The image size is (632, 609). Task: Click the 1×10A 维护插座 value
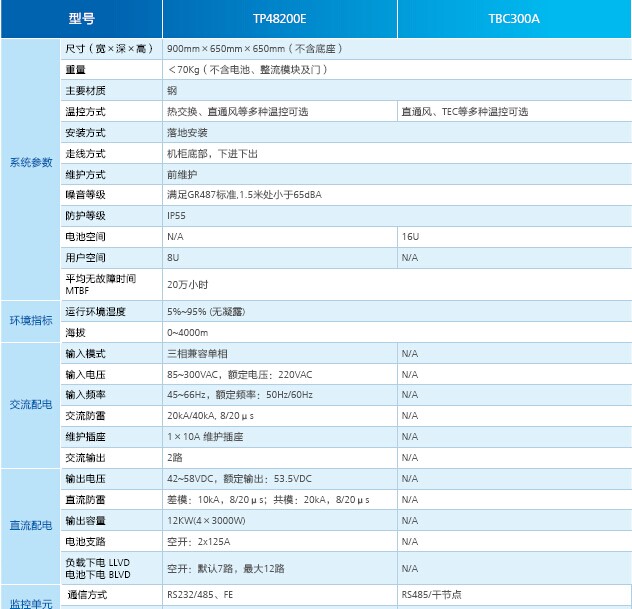click(205, 436)
